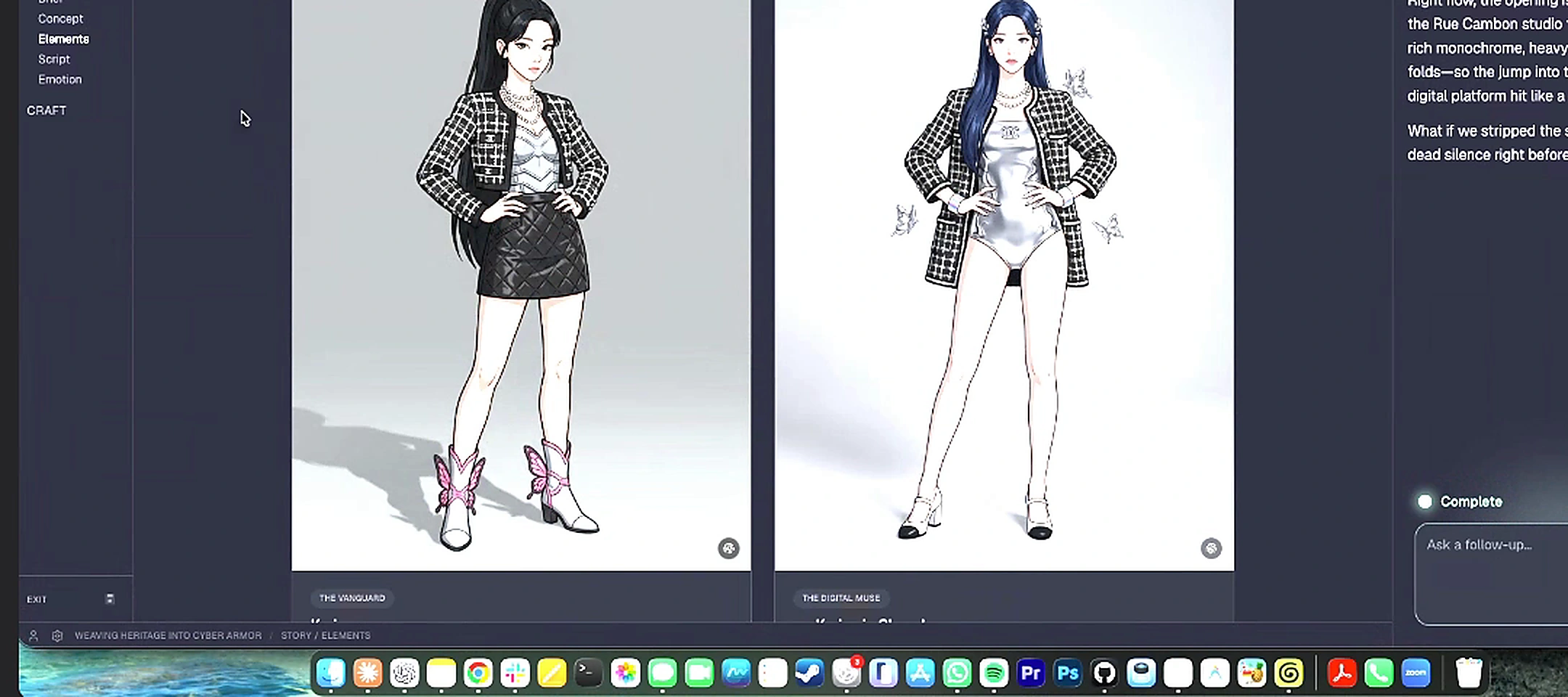
Task: Launch Adobe Premiere Pro from dock
Action: tap(1031, 673)
